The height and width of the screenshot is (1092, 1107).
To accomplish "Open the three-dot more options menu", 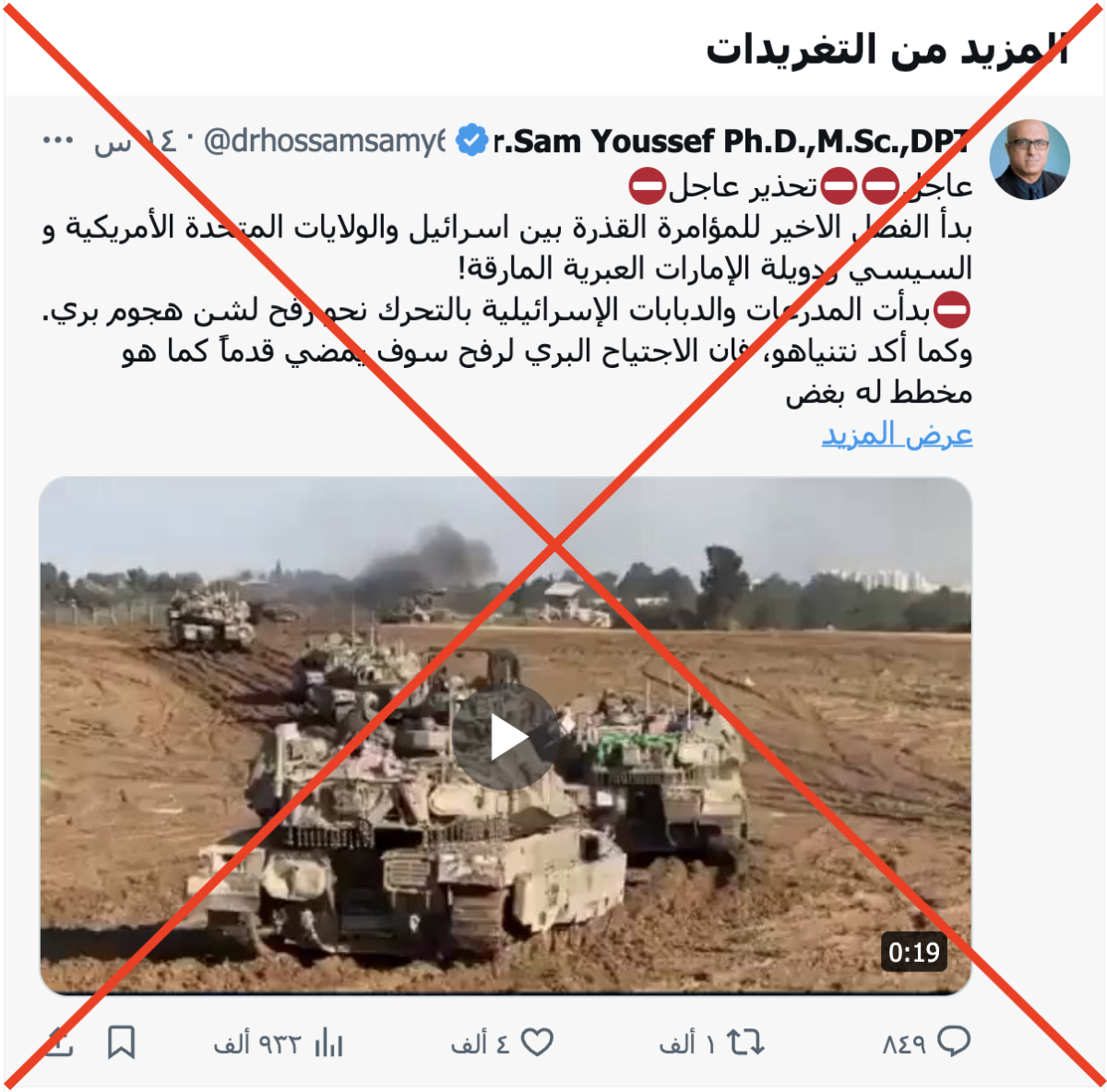I will 58,140.
